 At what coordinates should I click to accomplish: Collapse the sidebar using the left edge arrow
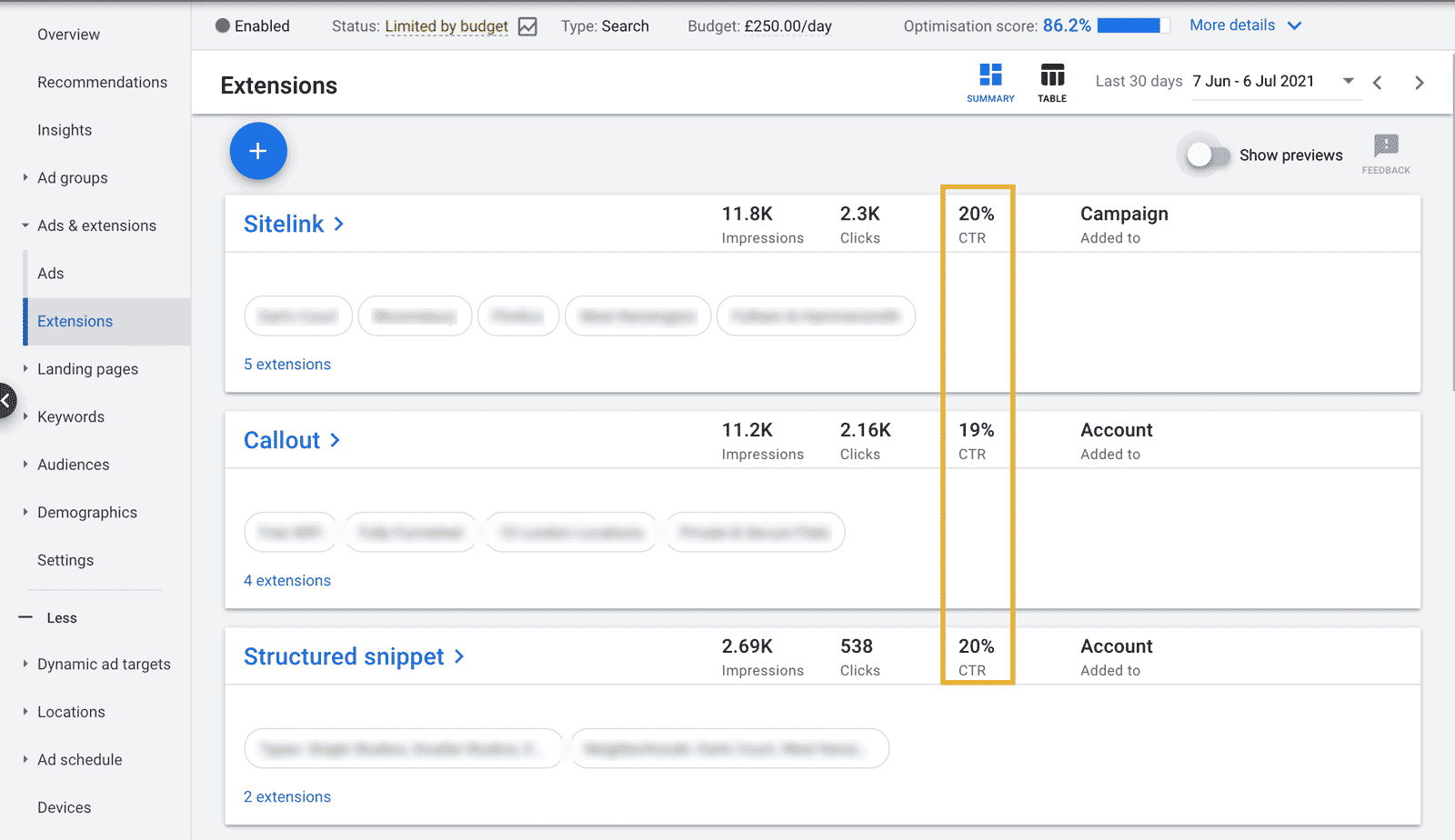[7, 400]
